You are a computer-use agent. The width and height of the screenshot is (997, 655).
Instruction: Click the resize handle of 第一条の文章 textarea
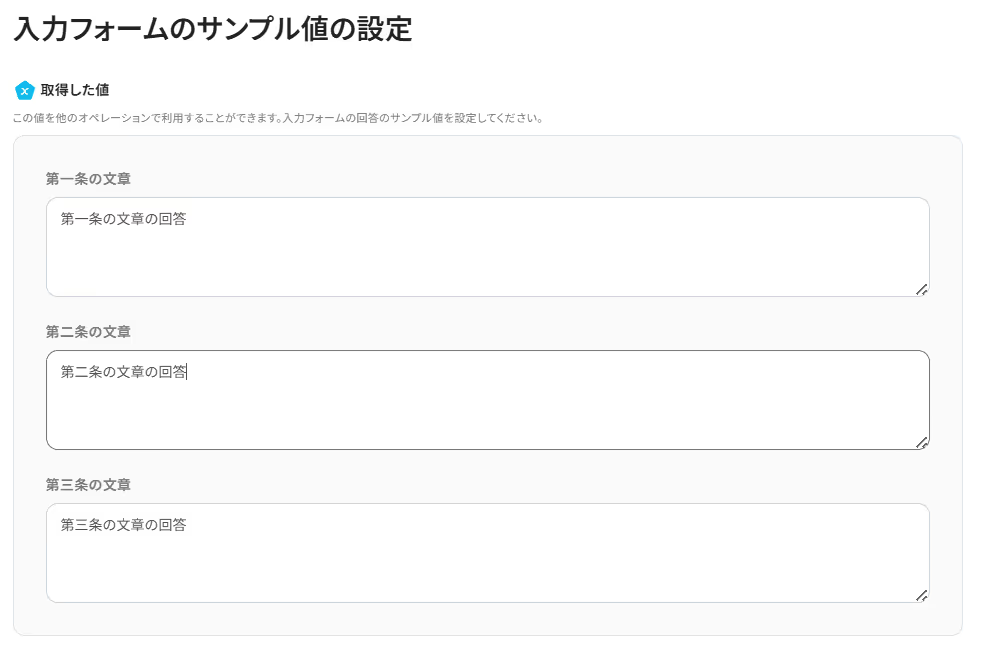(x=921, y=290)
